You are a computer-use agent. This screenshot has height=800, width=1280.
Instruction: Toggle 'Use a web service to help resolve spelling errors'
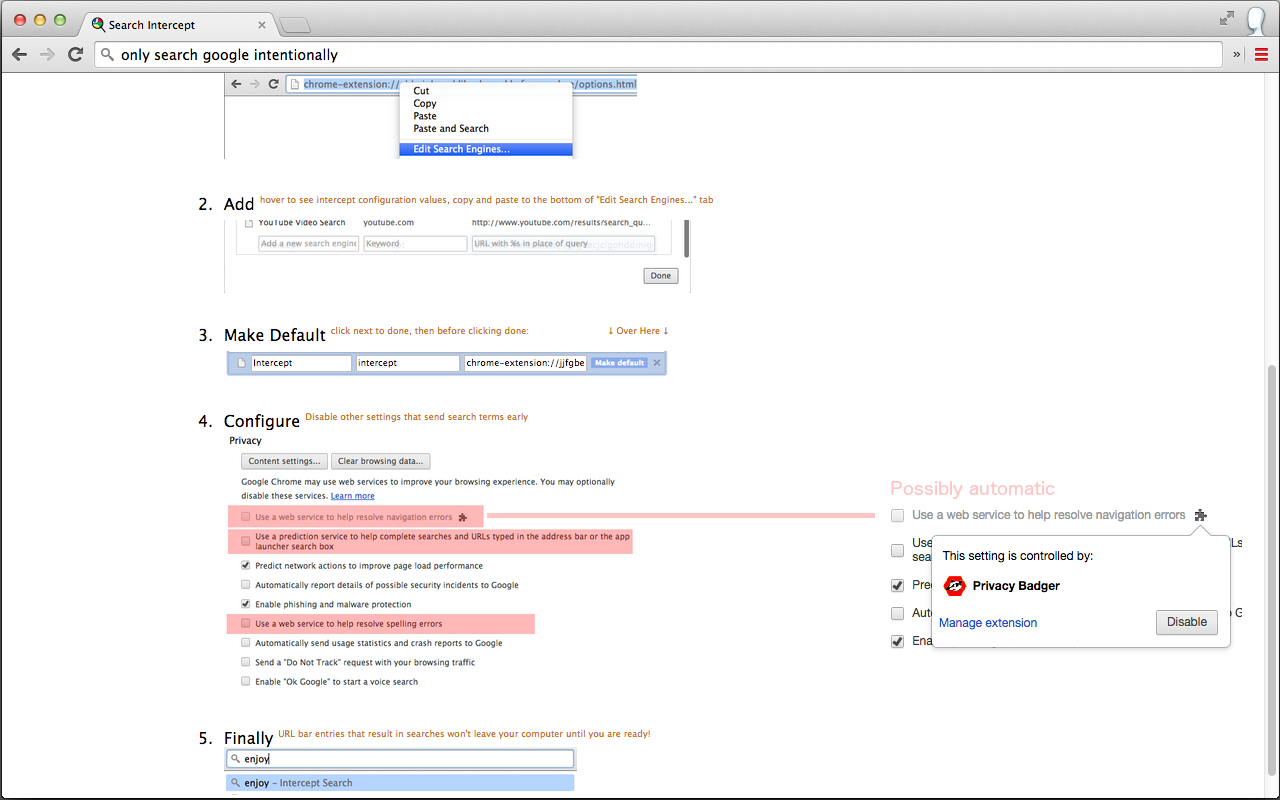pos(246,624)
